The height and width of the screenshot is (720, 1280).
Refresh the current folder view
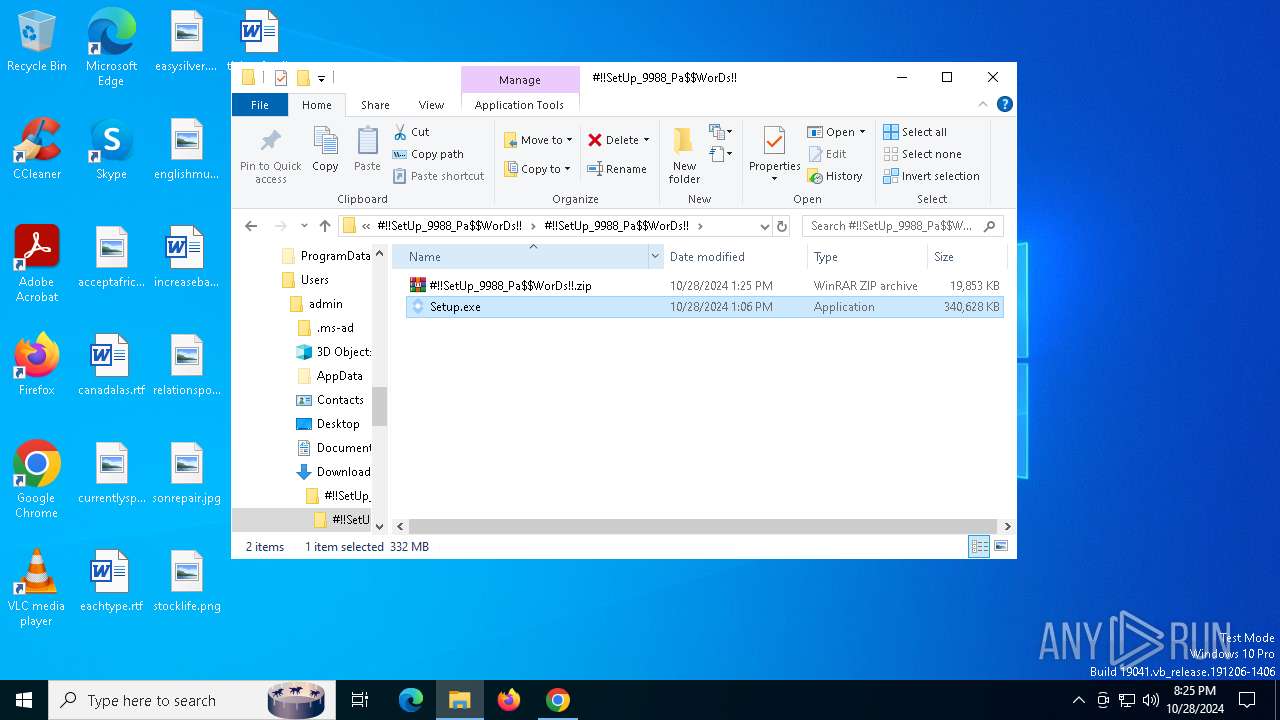point(782,226)
